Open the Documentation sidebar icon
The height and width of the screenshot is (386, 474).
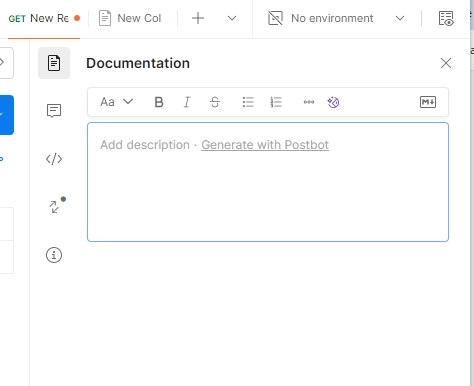point(54,63)
